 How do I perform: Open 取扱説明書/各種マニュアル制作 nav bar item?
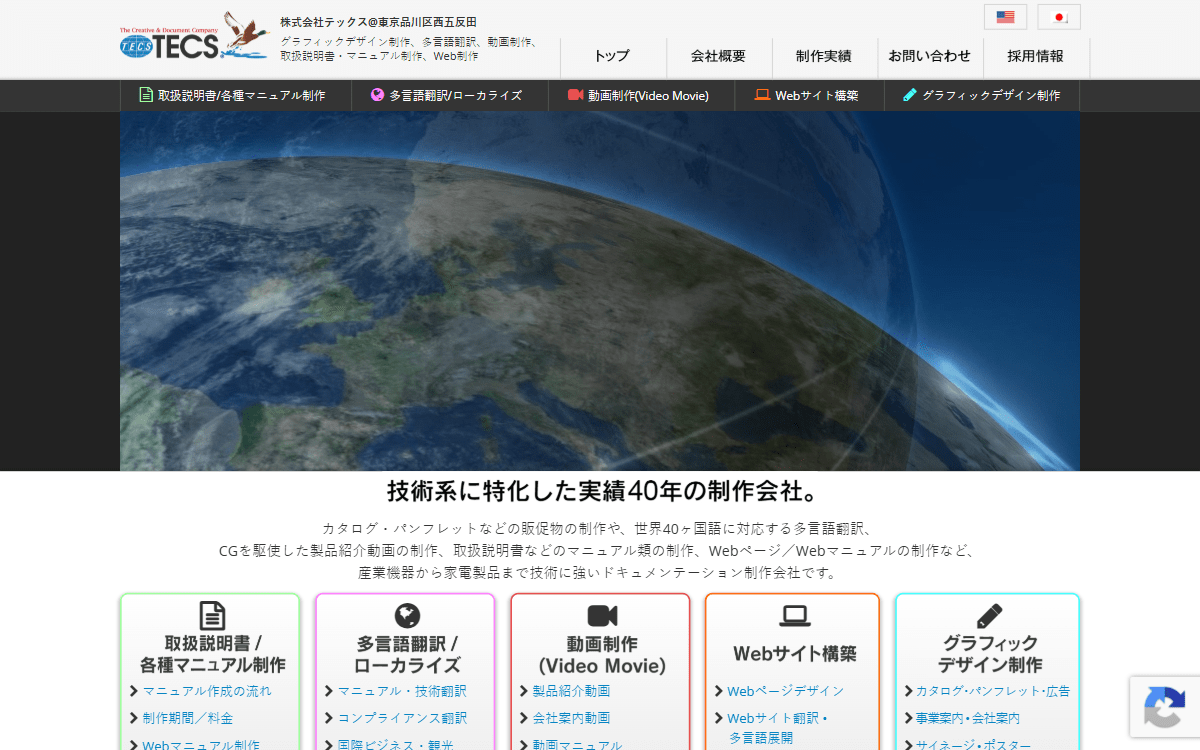(x=235, y=96)
